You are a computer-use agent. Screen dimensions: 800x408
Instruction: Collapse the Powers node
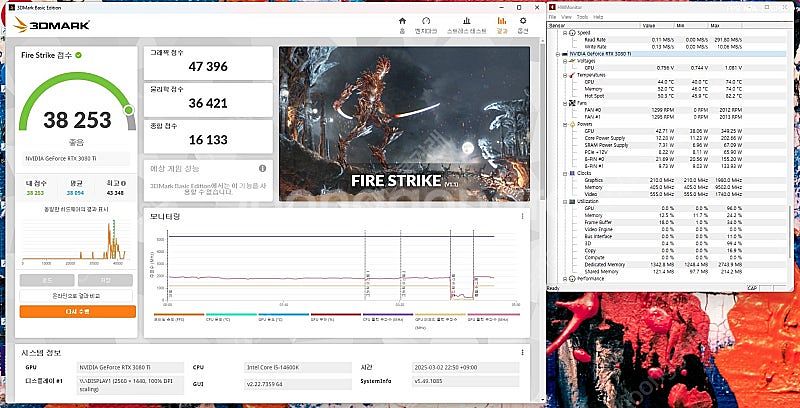point(565,124)
